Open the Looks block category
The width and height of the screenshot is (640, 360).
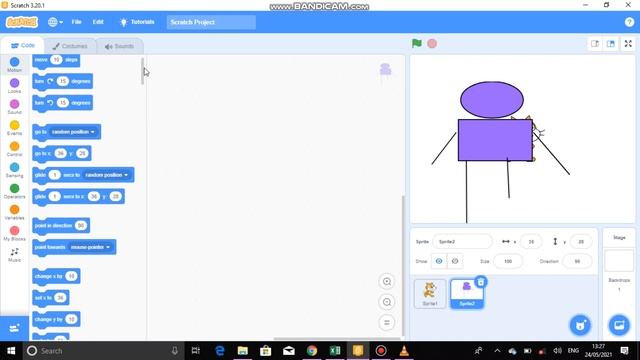pyautogui.click(x=14, y=86)
